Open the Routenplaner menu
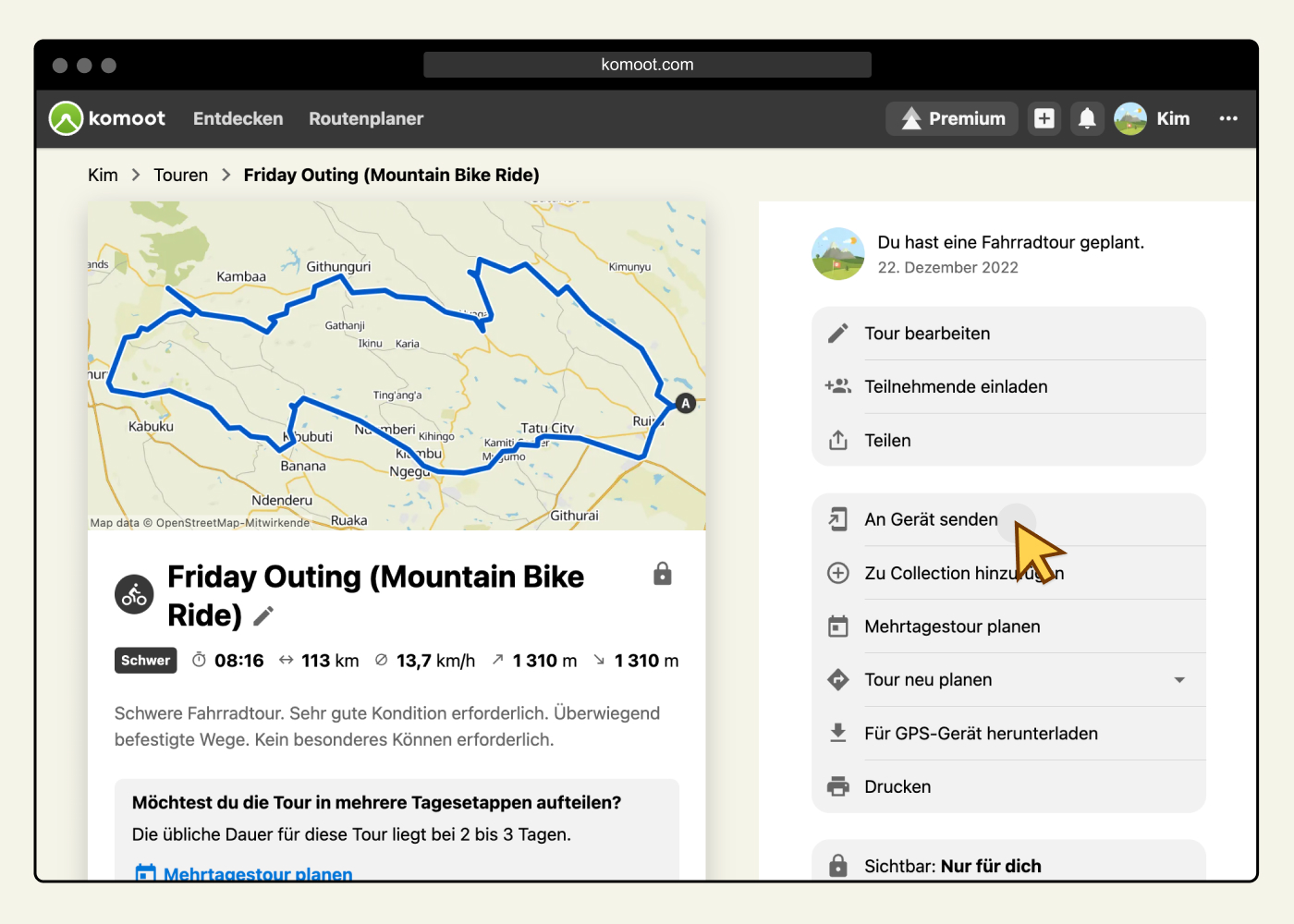Viewport: 1294px width, 924px height. [x=366, y=118]
